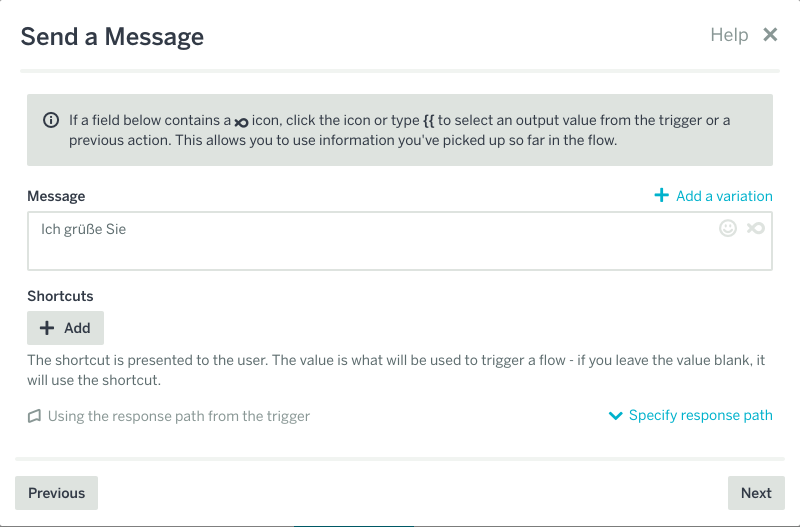
Task: Expand the Specify response path chevron
Action: click(616, 416)
